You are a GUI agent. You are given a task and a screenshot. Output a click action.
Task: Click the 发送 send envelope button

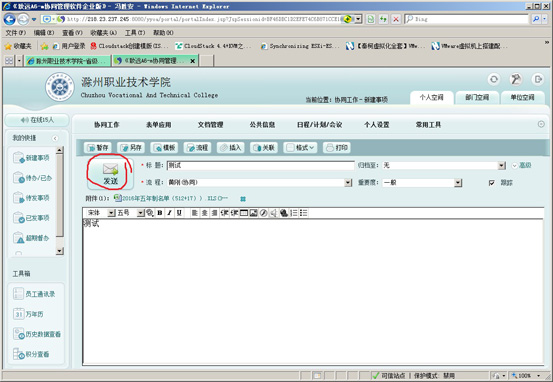[110, 174]
